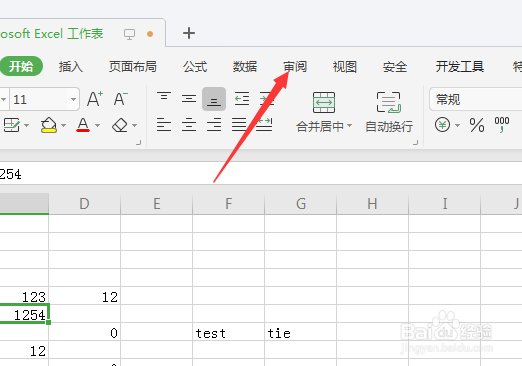
Task: Expand the borders dropdown arrow
Action: pyautogui.click(x=27, y=125)
